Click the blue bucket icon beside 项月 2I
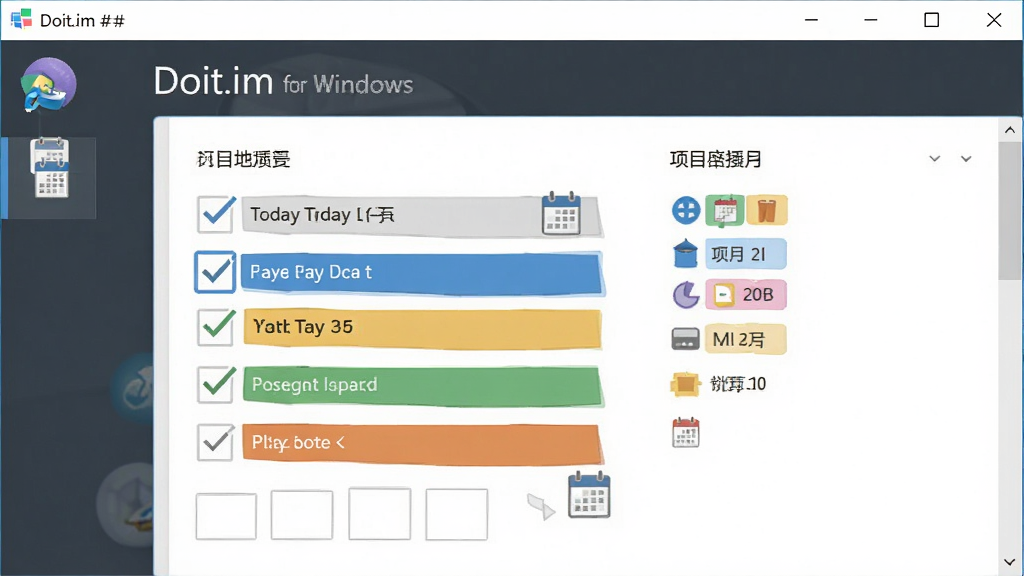Image resolution: width=1024 pixels, height=576 pixels. [685, 253]
